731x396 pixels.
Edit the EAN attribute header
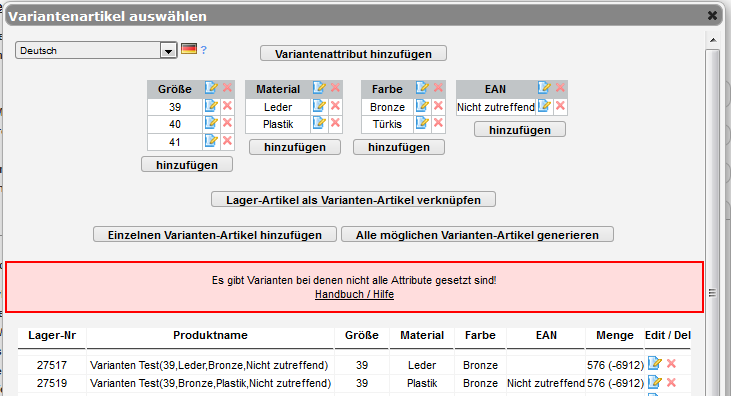pyautogui.click(x=544, y=88)
